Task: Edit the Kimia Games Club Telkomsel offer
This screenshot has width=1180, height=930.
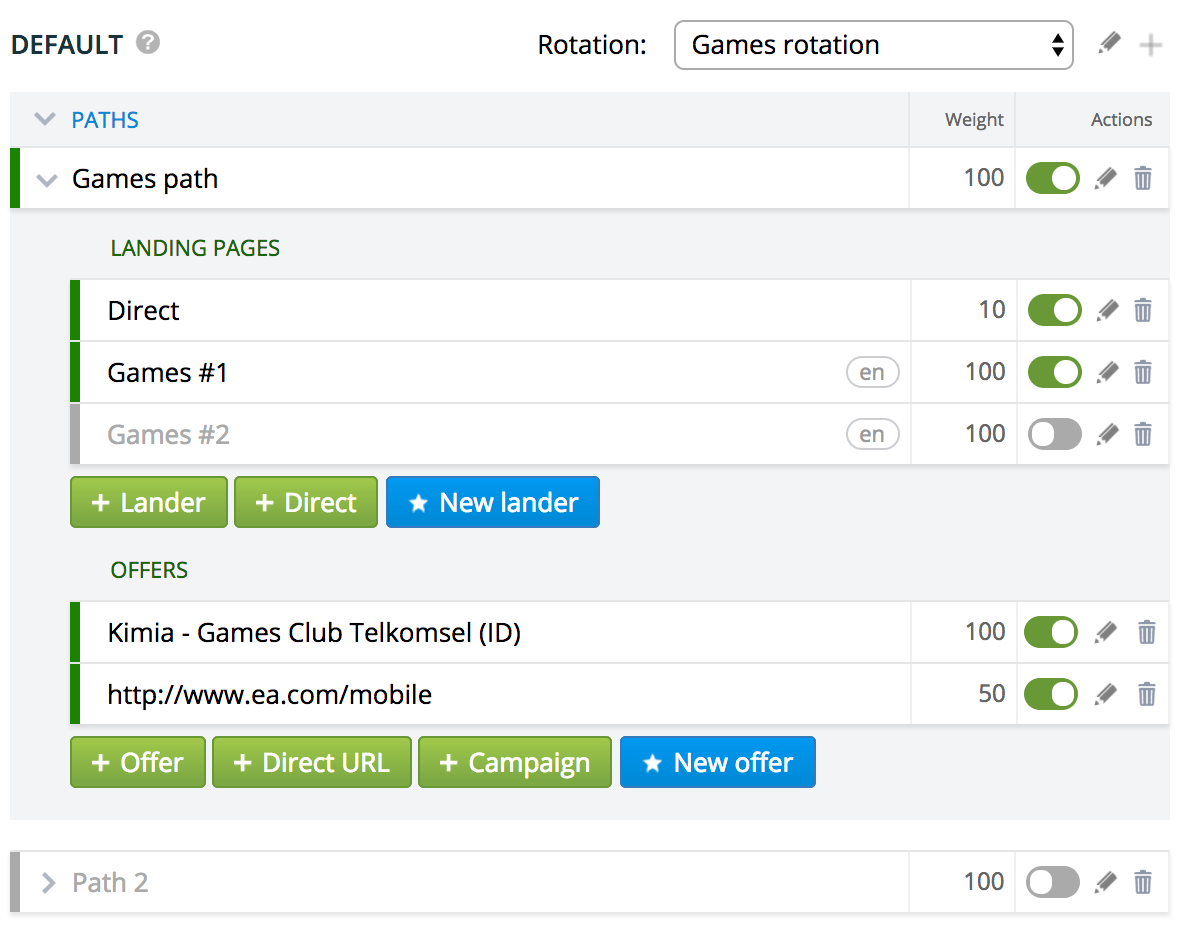Action: point(1106,632)
